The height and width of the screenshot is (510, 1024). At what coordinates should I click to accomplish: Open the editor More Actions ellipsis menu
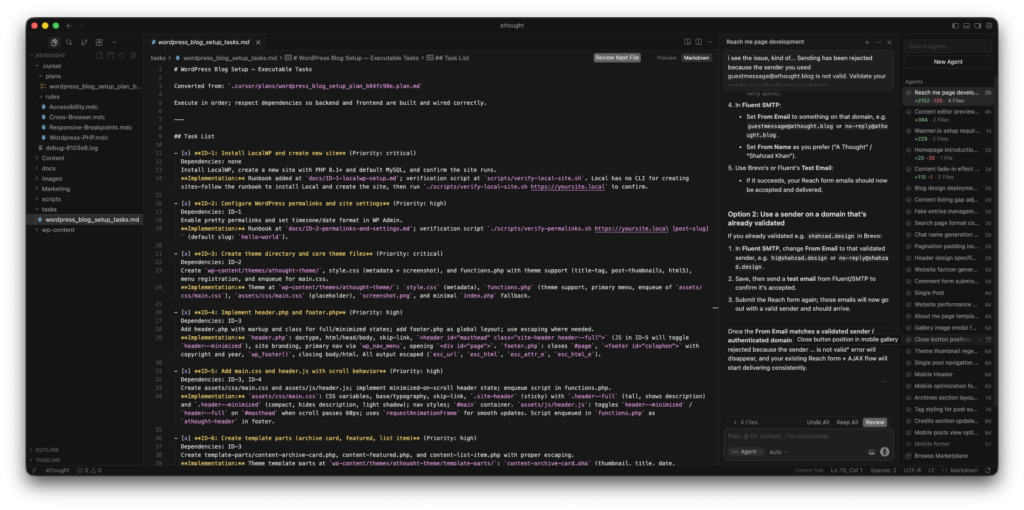(710, 42)
